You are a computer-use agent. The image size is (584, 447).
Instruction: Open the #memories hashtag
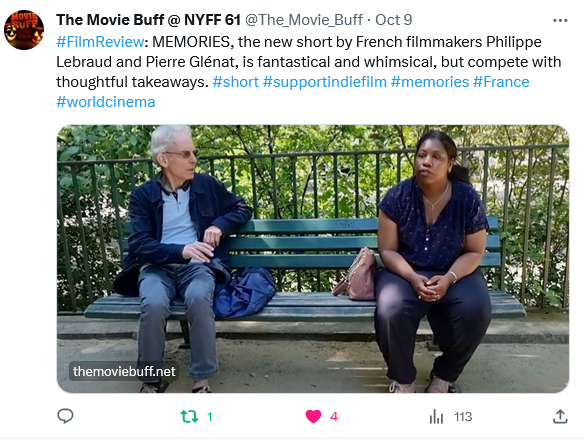[x=430, y=82]
